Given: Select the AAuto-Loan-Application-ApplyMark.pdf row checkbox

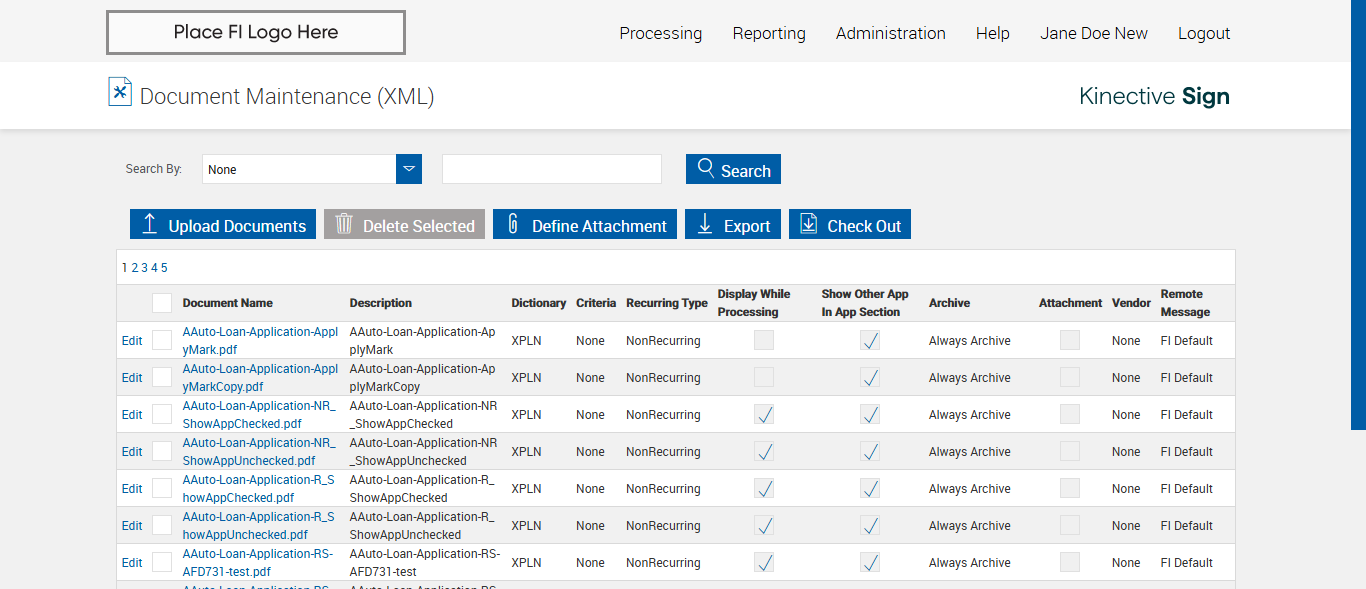Looking at the screenshot, I should tap(162, 341).
